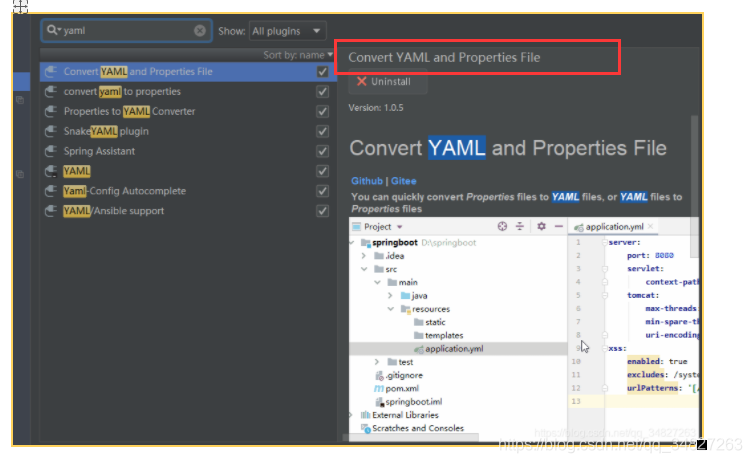Click plugin icon beside convert yaml to properties
Screen dimensions: 752x463
[51, 92]
